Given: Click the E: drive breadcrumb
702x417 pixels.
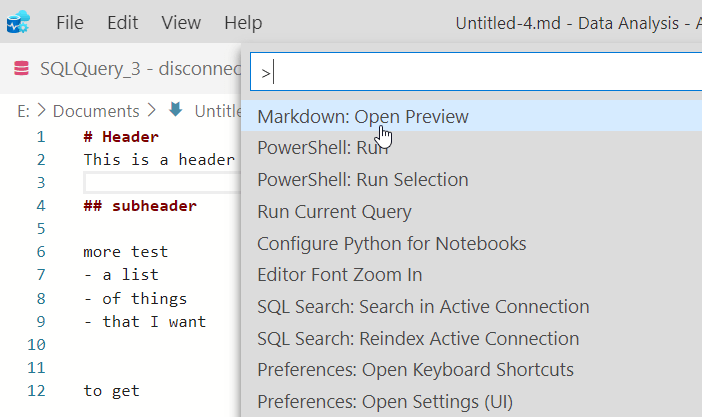Looking at the screenshot, I should point(23,110).
